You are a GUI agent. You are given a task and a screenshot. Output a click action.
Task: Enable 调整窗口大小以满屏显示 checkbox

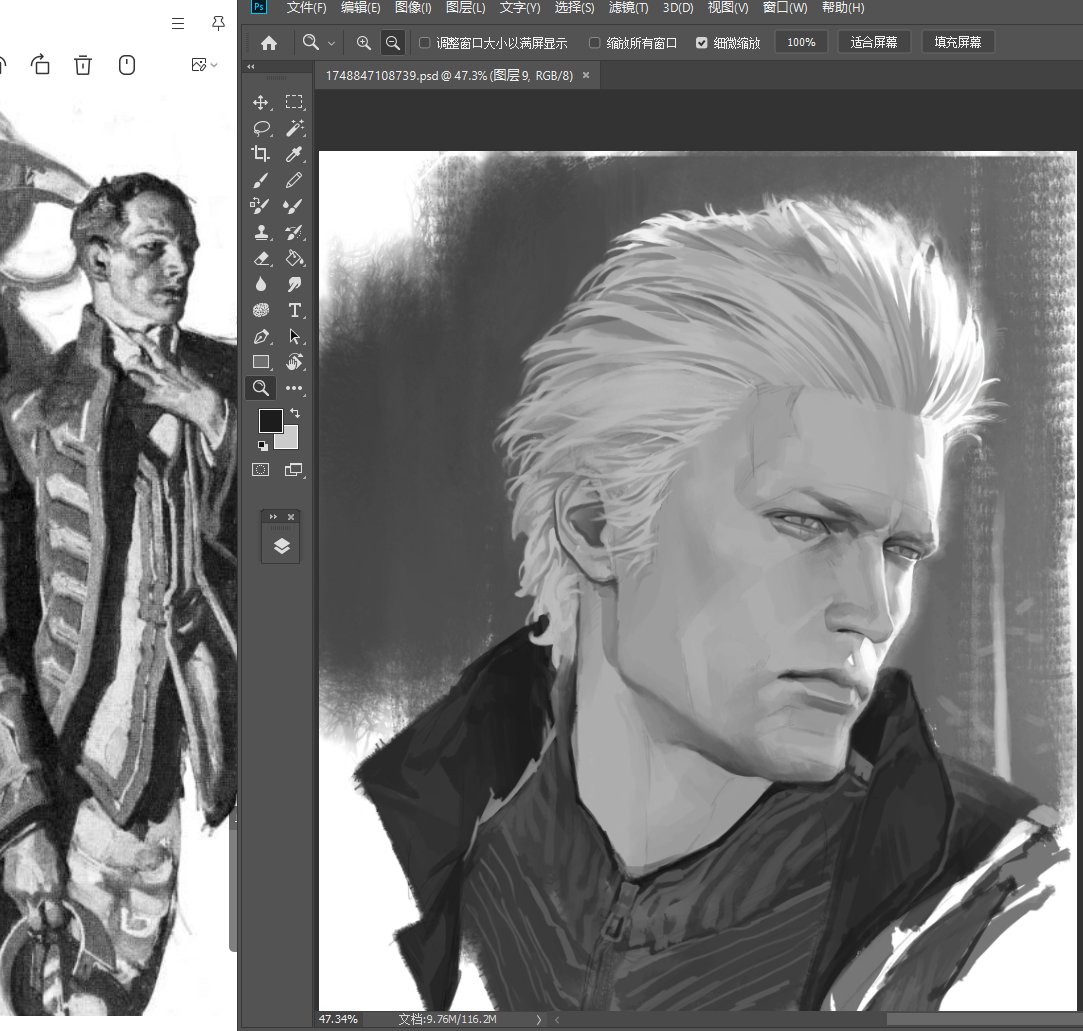(x=425, y=43)
